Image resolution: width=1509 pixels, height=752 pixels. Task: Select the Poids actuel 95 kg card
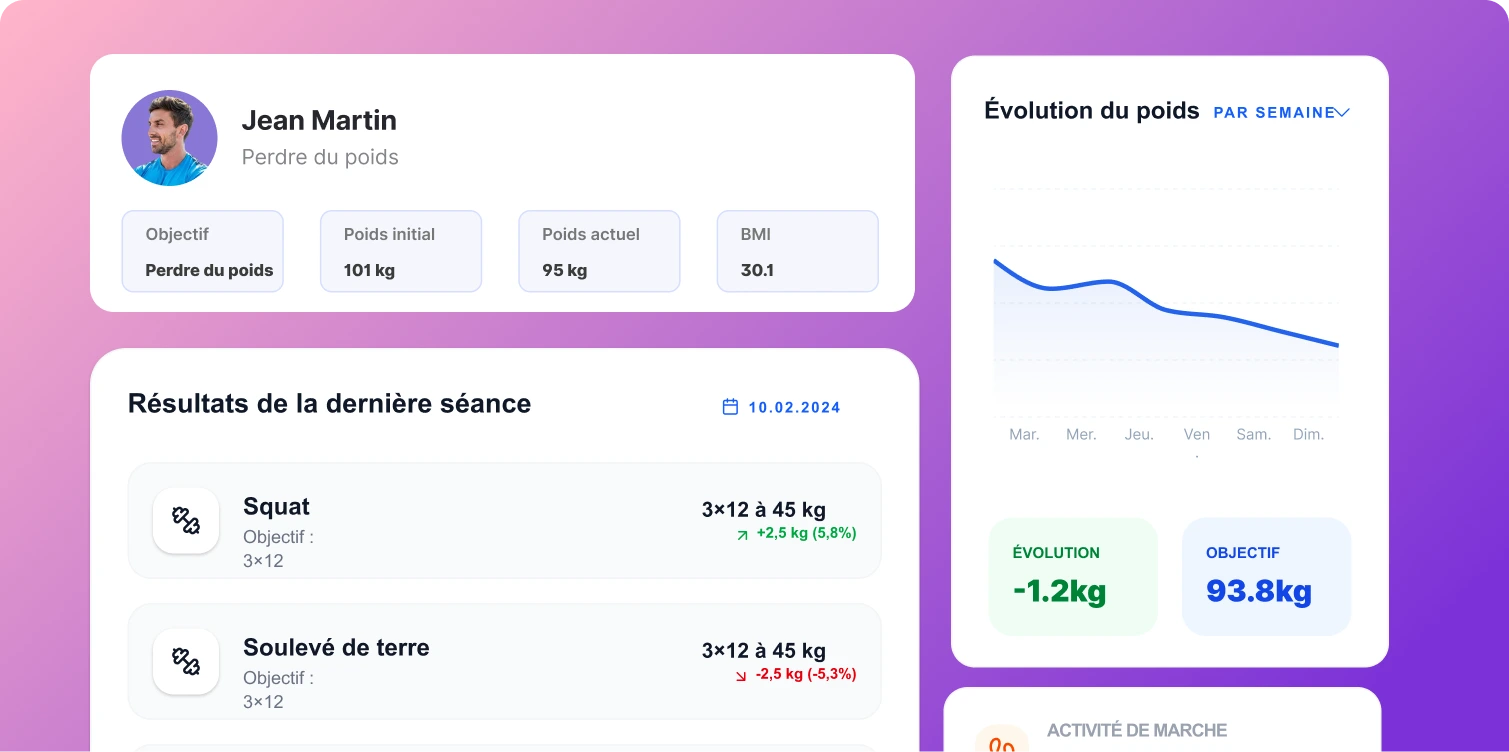599,251
